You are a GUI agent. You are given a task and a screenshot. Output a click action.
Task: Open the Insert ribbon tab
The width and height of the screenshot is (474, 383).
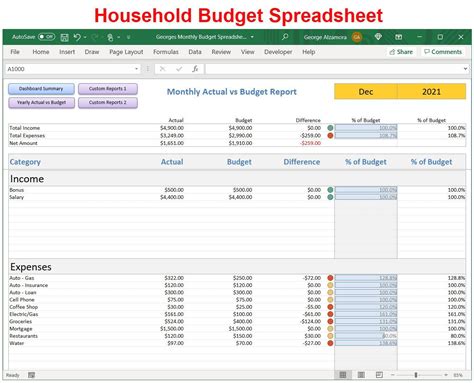tap(67, 52)
